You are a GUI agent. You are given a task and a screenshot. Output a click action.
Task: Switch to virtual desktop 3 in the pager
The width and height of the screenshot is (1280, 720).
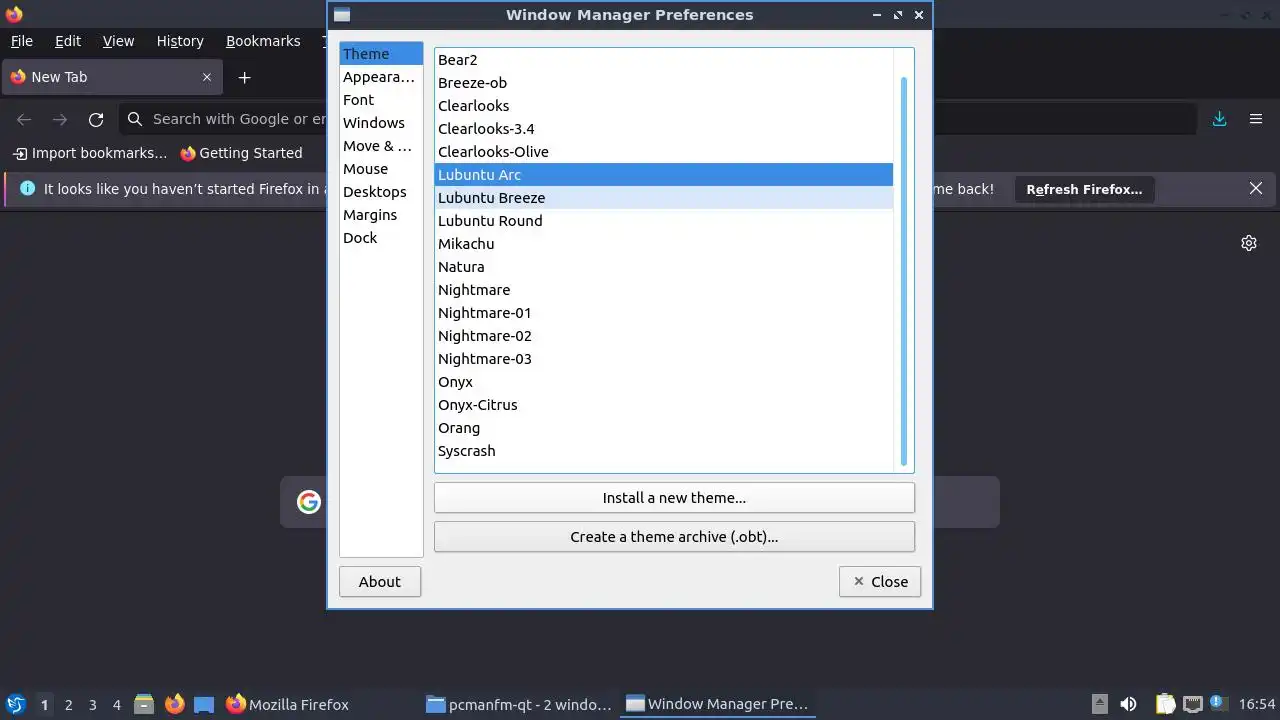93,705
